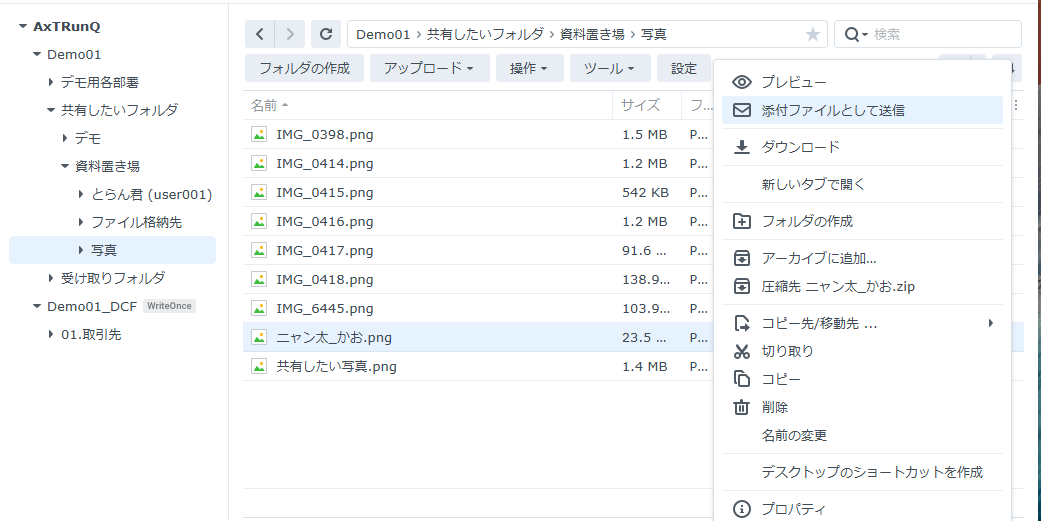This screenshot has width=1041, height=521.
Task: Open column options three-dot icon
Action: tap(1016, 105)
